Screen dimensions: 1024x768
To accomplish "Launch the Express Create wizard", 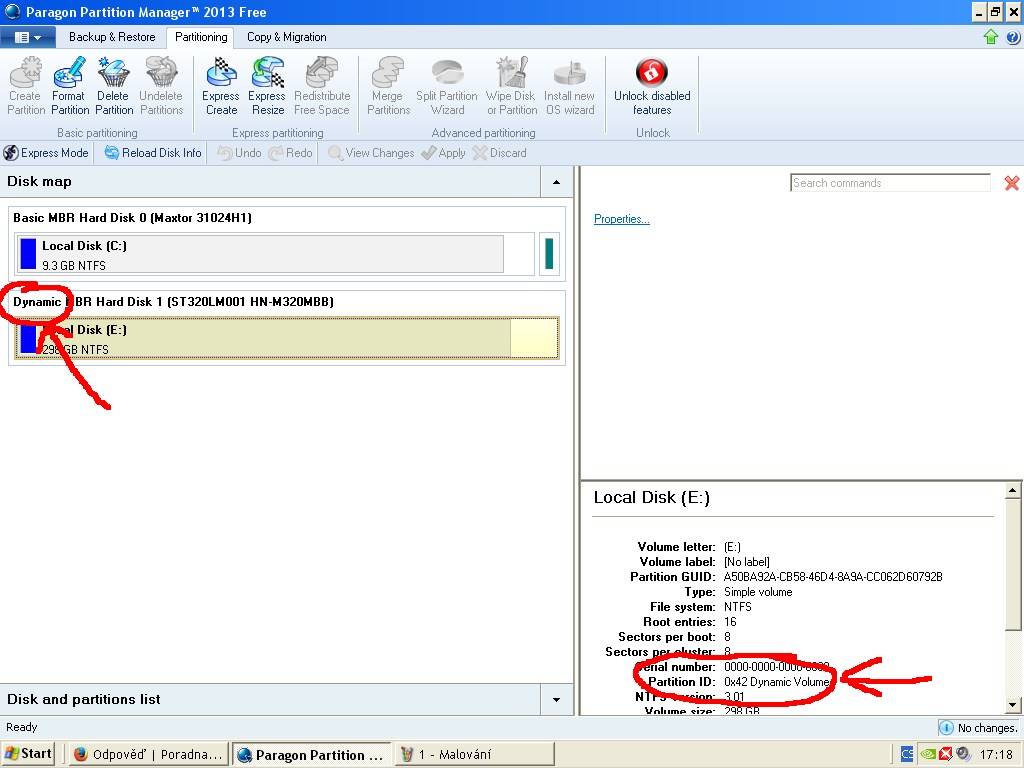I will point(221,86).
